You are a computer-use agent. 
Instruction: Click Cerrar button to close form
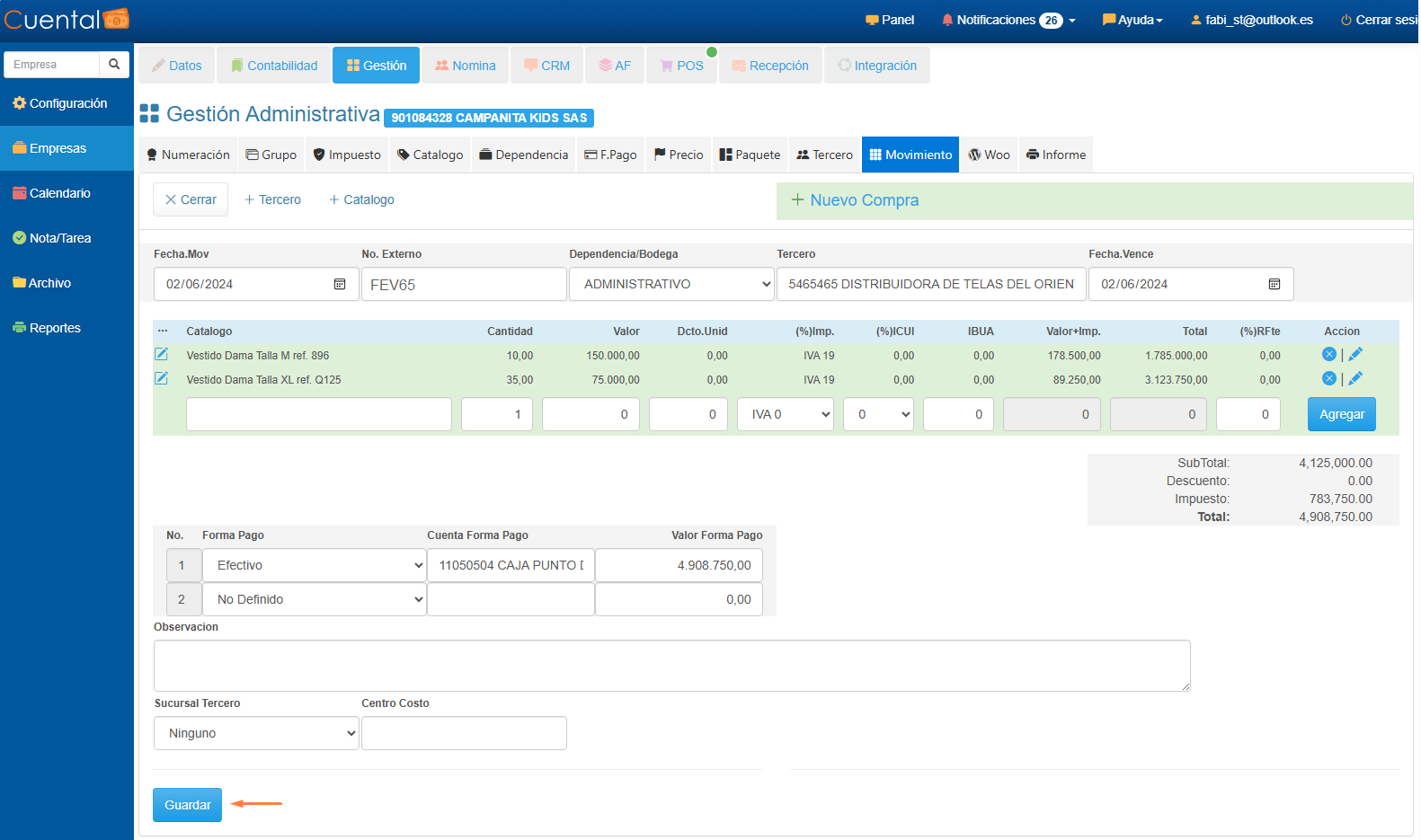point(191,200)
